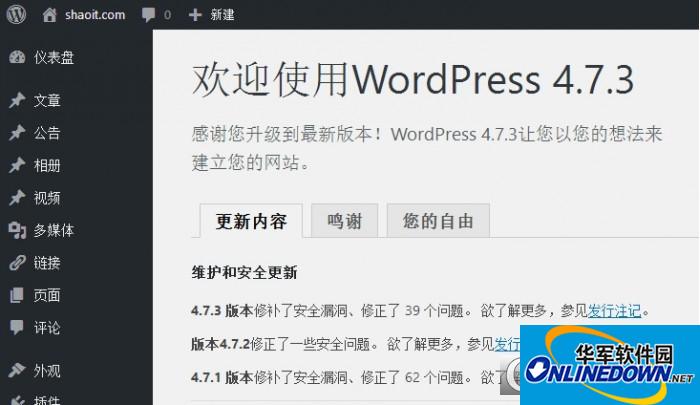This screenshot has height=405, width=700.
Task: Click the bold 4.7.1 版本 text
Action: coord(222,378)
